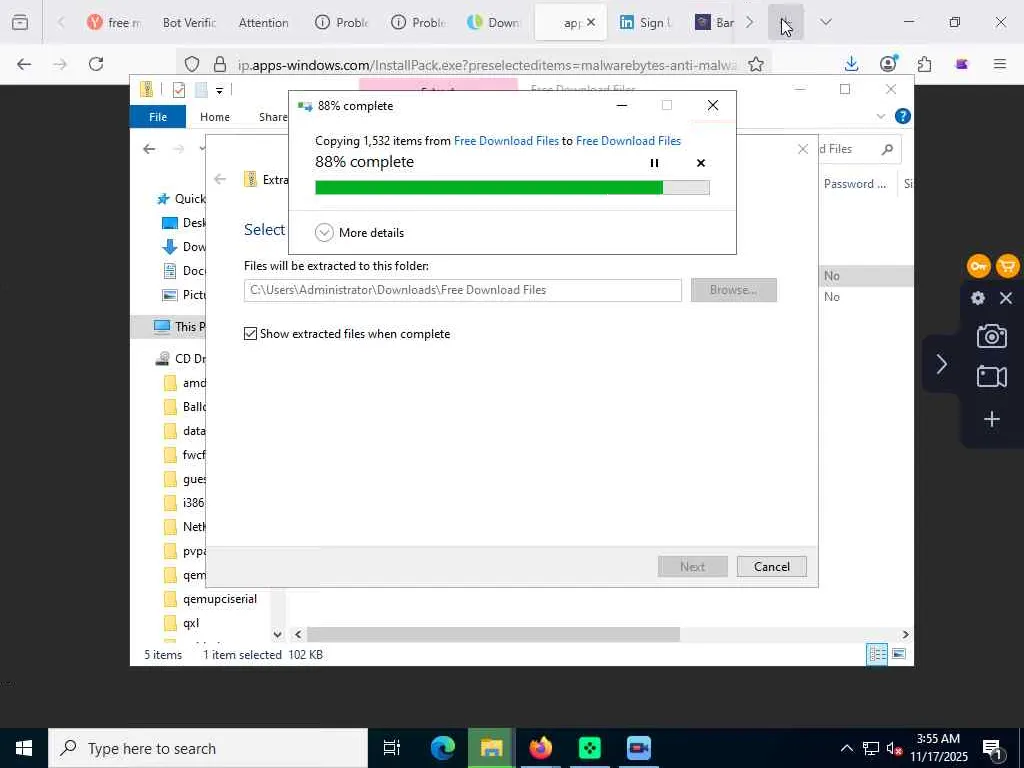Select Desktop in navigation pane
Image resolution: width=1024 pixels, height=768 pixels.
[184, 223]
